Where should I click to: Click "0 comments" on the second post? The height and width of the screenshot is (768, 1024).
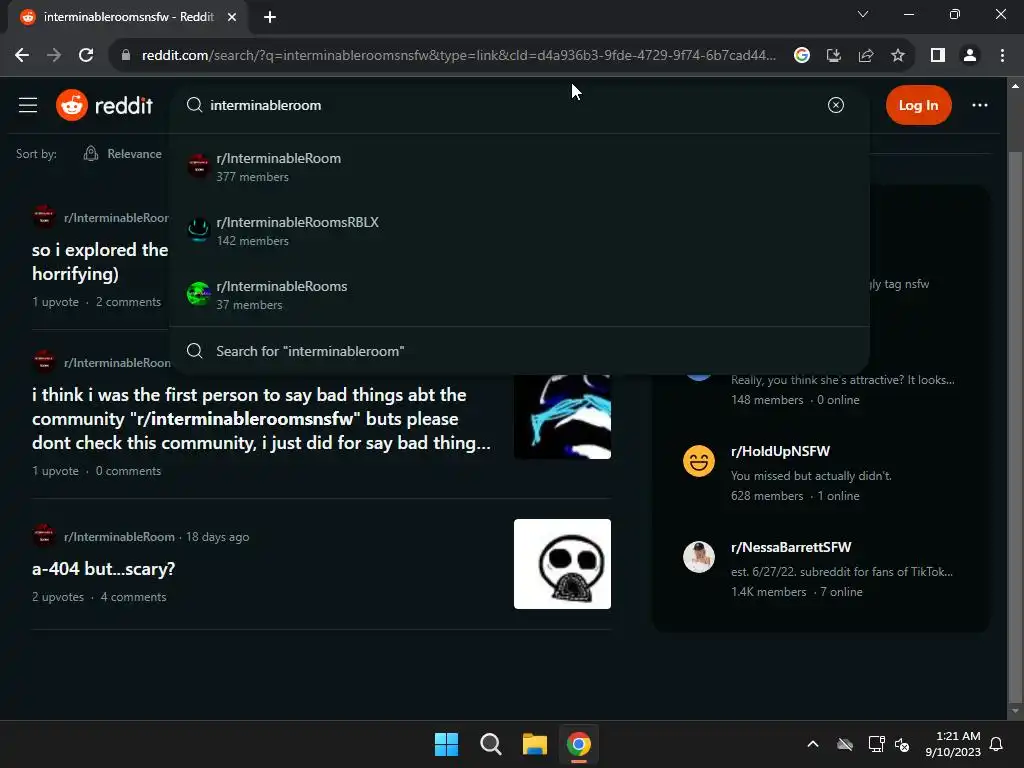coord(128,472)
